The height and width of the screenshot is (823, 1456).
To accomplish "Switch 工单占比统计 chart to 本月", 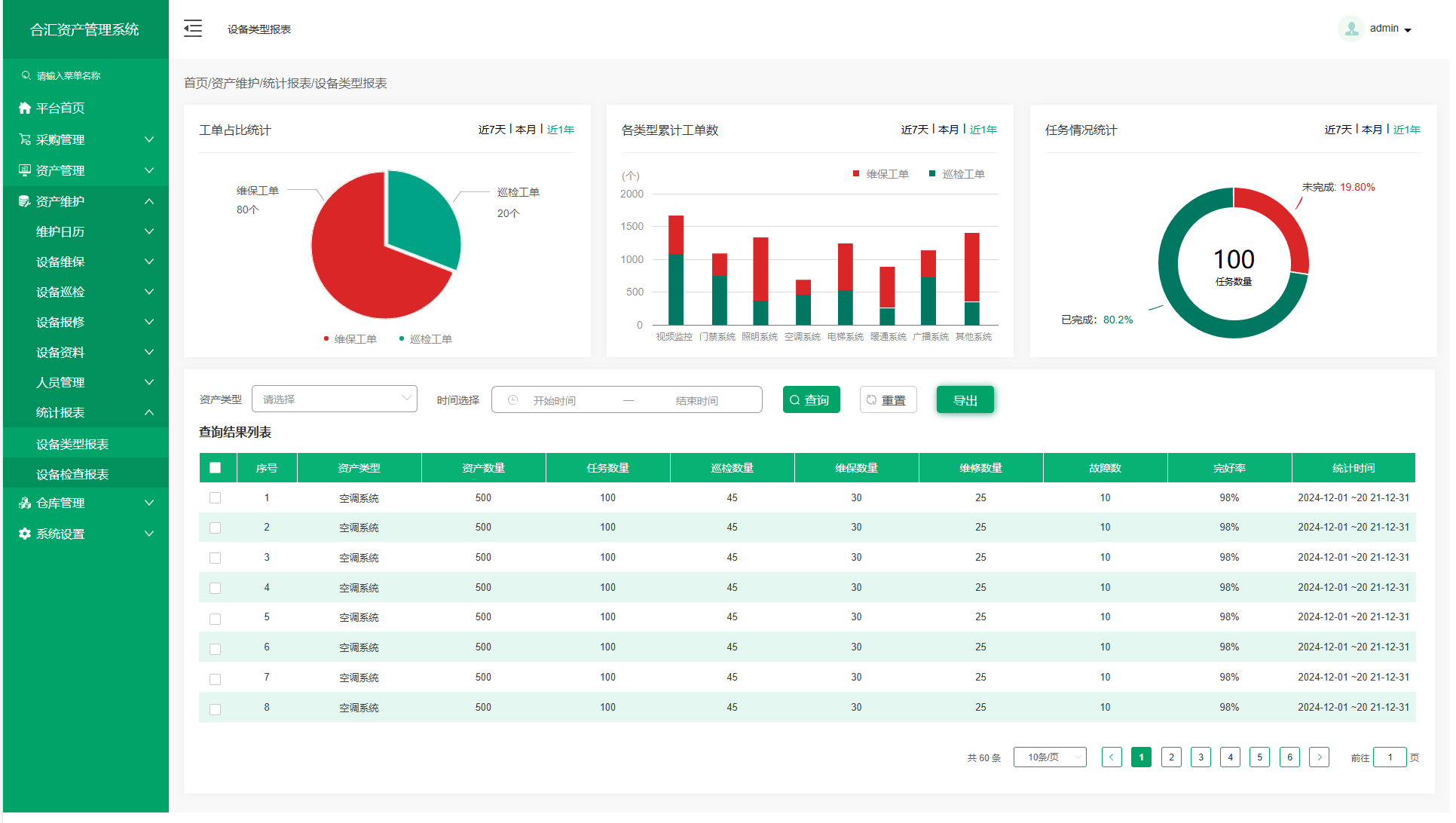I will coord(526,130).
